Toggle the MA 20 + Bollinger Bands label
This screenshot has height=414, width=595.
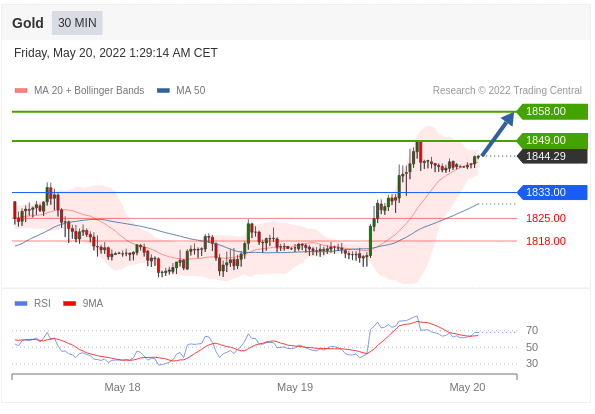pyautogui.click(x=89, y=90)
